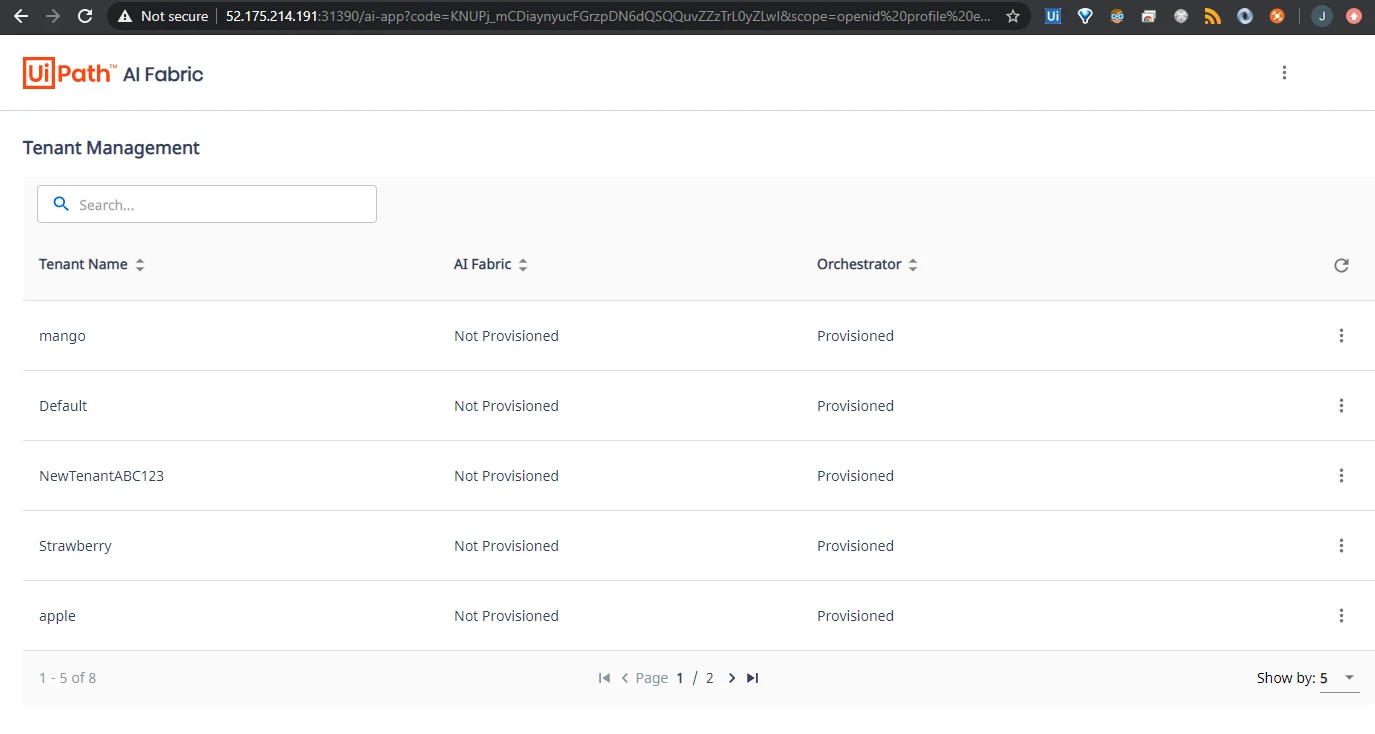
Task: Open the actions menu for NewTenantABC123
Action: pos(1341,476)
